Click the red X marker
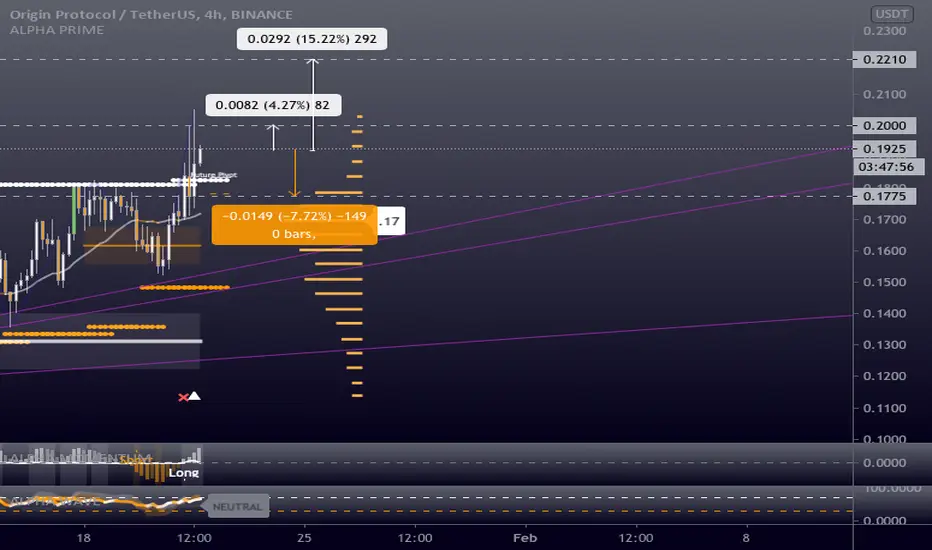 183,397
